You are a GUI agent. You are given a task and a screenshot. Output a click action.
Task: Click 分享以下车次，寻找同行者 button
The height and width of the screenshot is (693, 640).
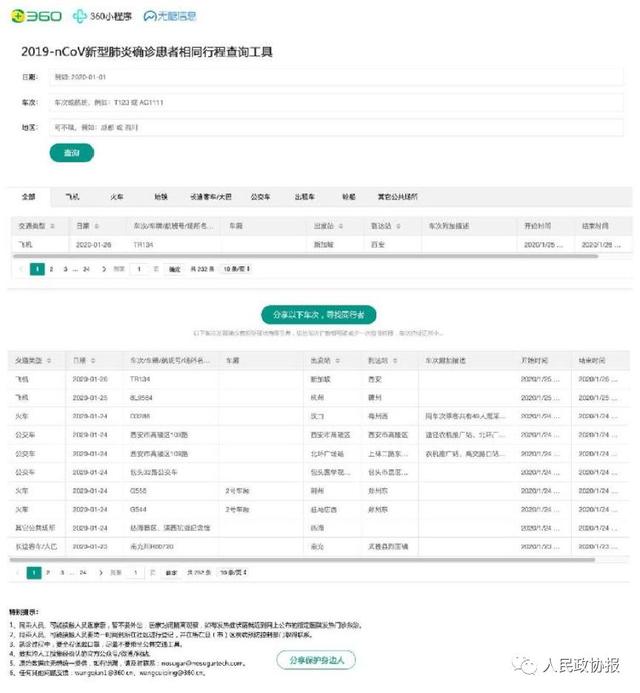(x=319, y=315)
